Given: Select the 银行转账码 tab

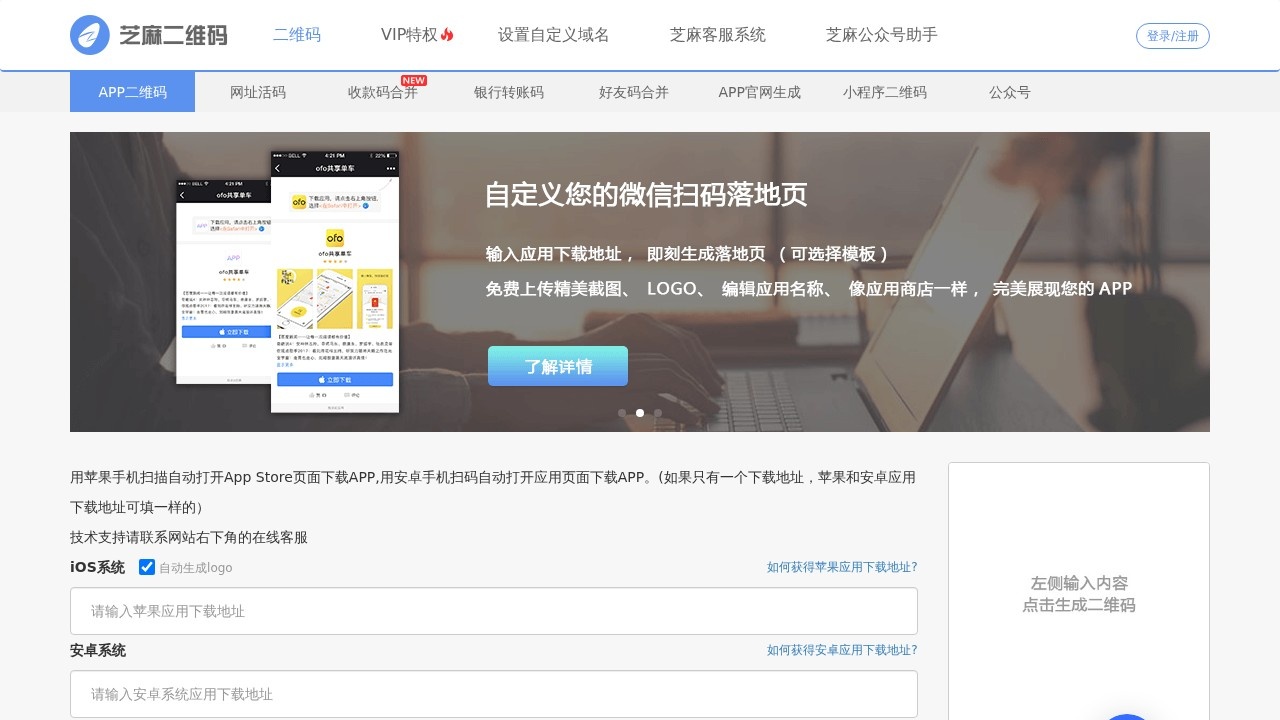Looking at the screenshot, I should pyautogui.click(x=509, y=92).
